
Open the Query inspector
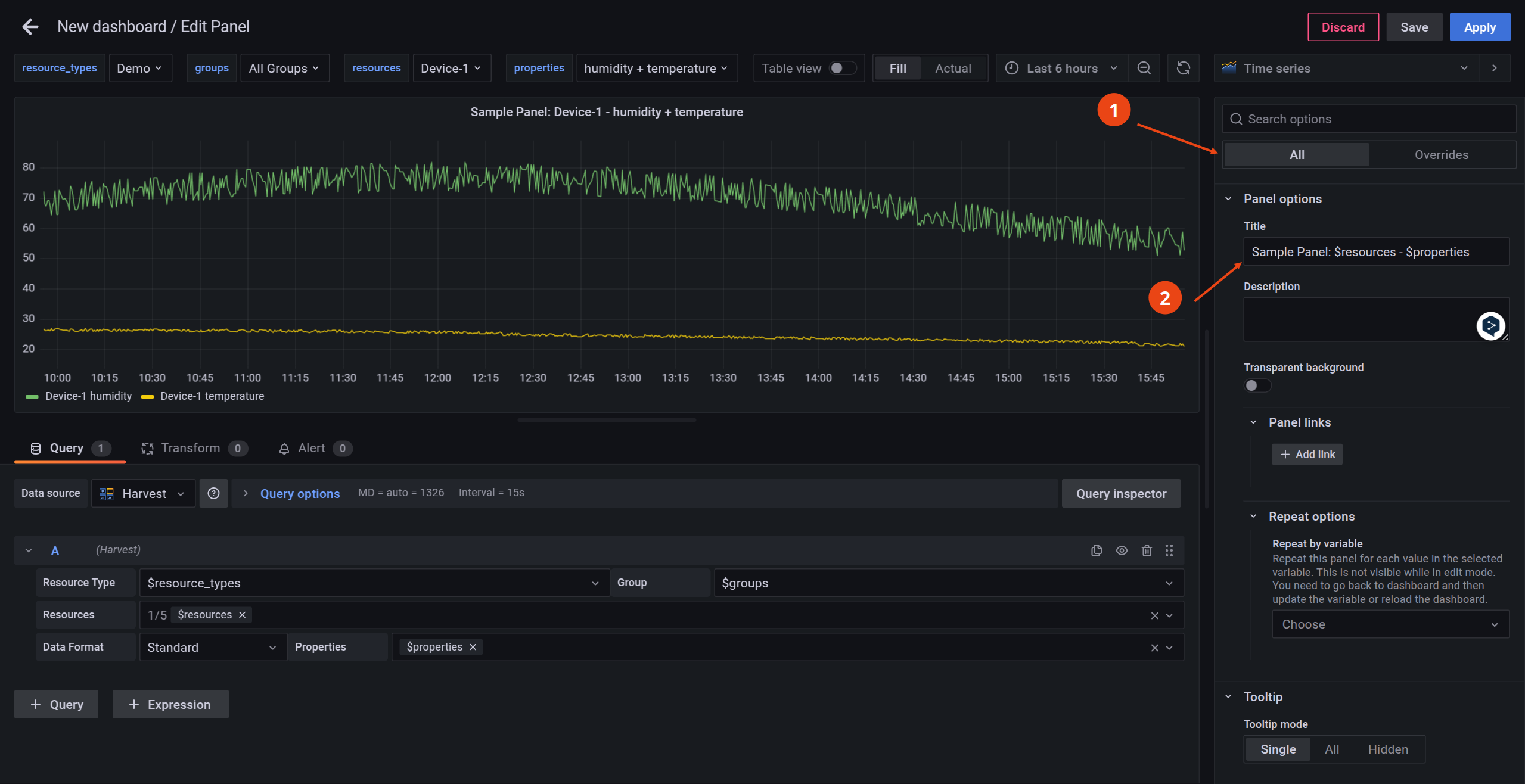click(x=1120, y=493)
